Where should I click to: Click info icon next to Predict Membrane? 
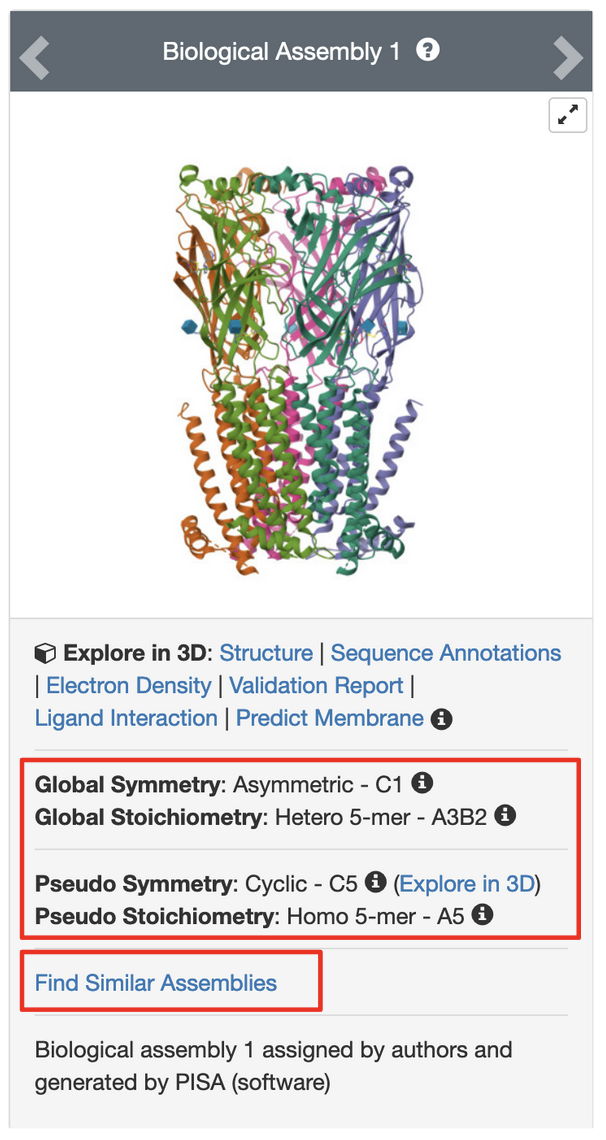[441, 719]
